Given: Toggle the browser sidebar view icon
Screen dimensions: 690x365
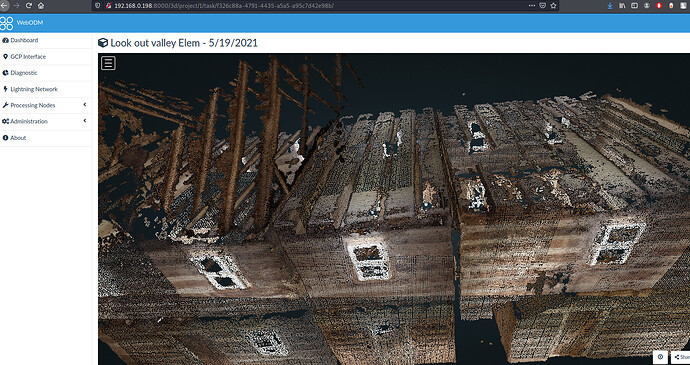Looking at the screenshot, I should 635,6.
